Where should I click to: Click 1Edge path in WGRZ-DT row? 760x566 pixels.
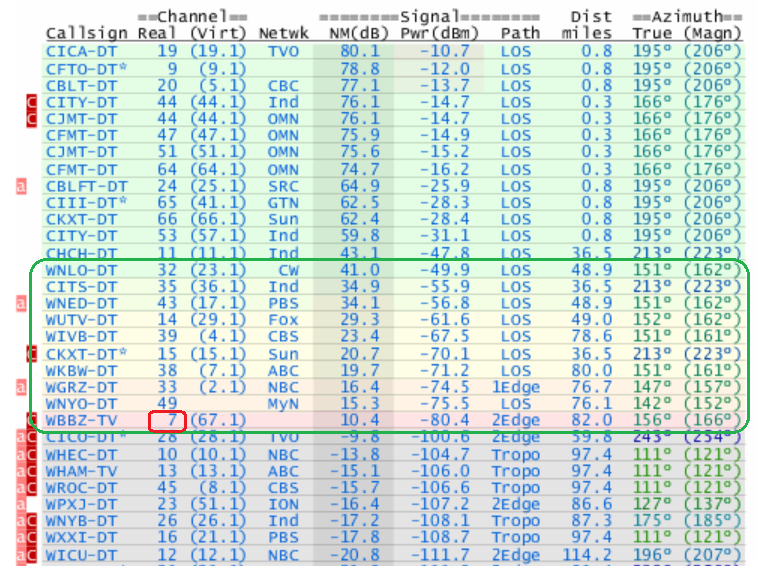pyautogui.click(x=515, y=387)
